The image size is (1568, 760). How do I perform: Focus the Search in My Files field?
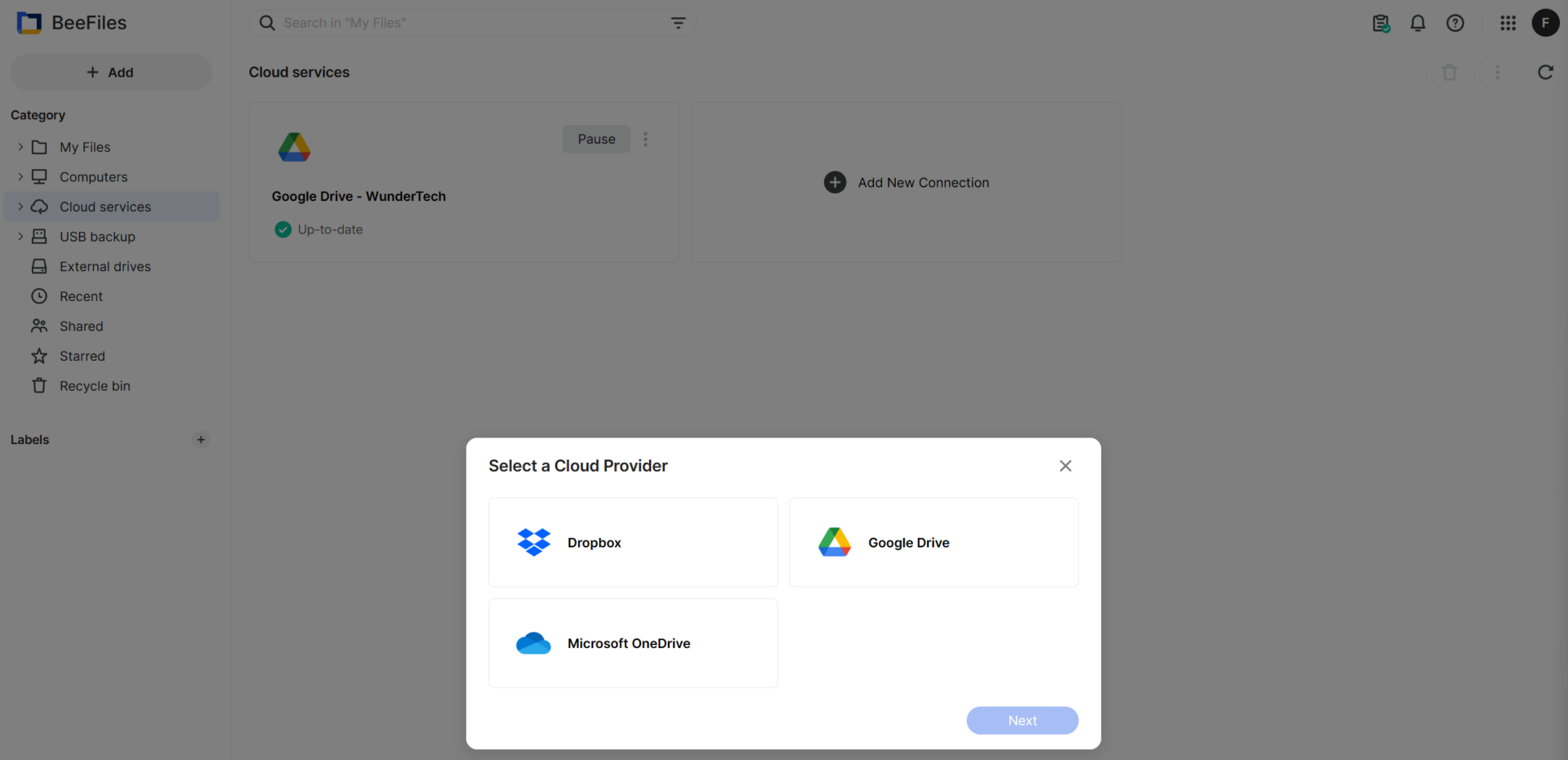coord(472,23)
